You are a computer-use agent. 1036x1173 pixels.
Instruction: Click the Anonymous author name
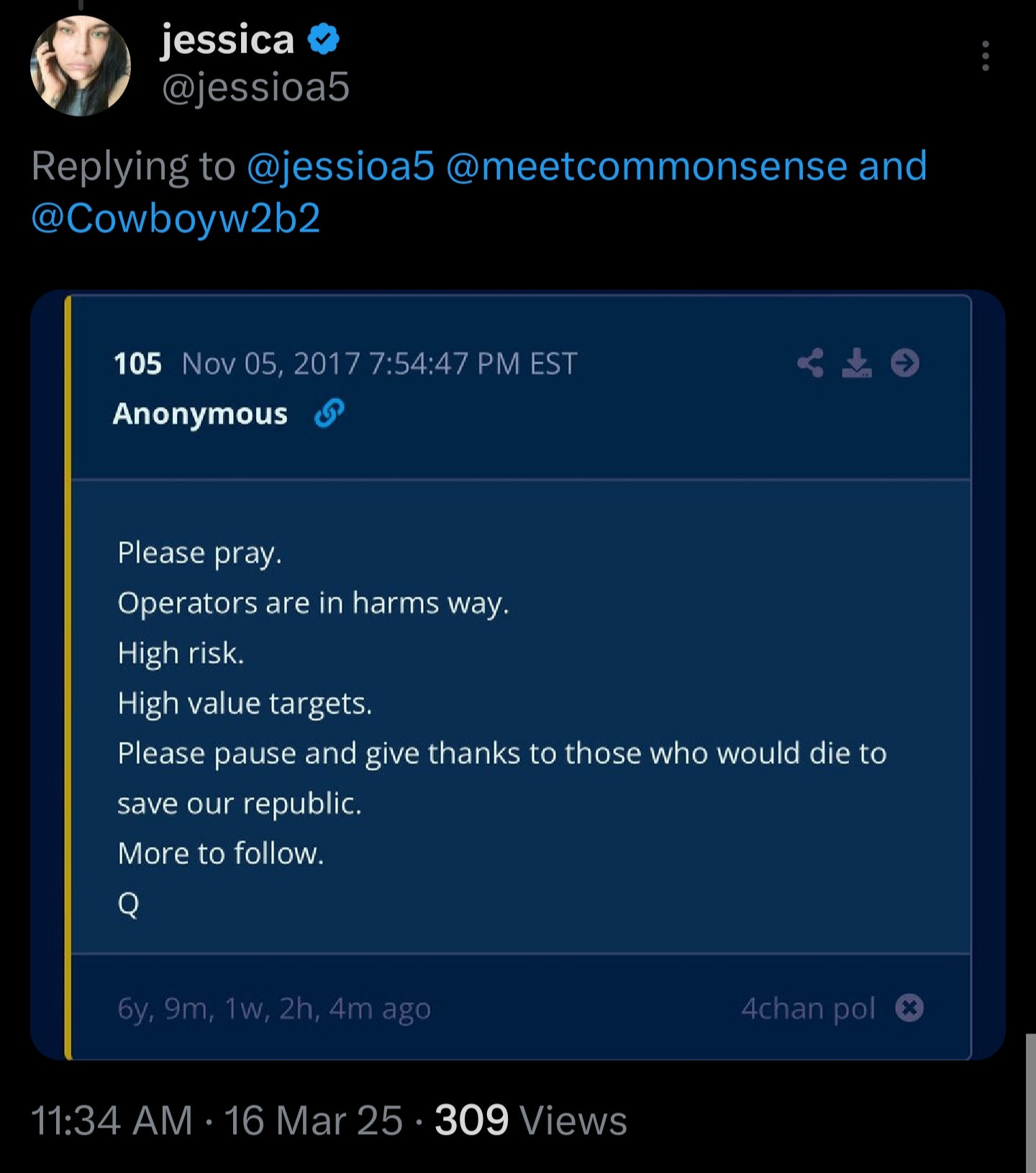200,414
